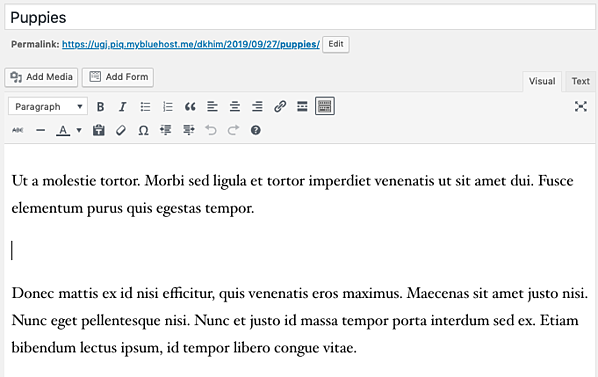Decrease paragraph indent
This screenshot has width=598, height=377.
166,130
